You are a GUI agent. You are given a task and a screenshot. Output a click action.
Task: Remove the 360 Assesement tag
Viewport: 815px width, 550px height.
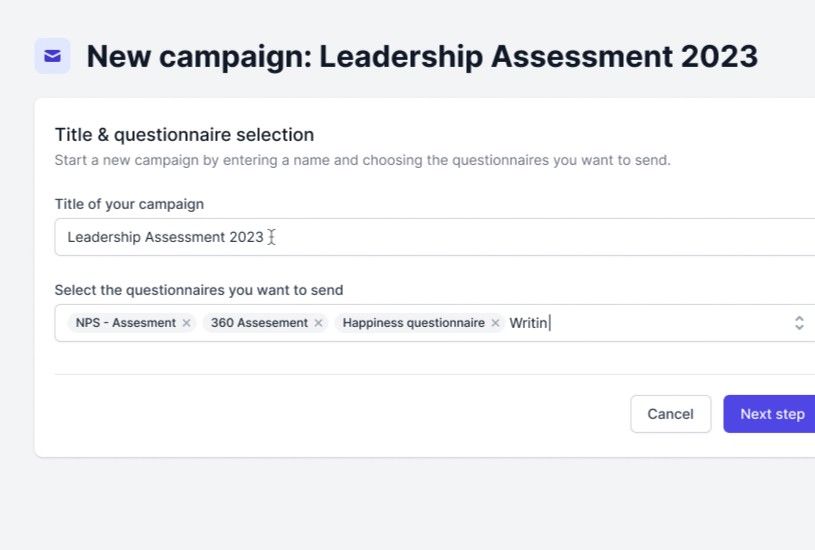[x=318, y=323]
